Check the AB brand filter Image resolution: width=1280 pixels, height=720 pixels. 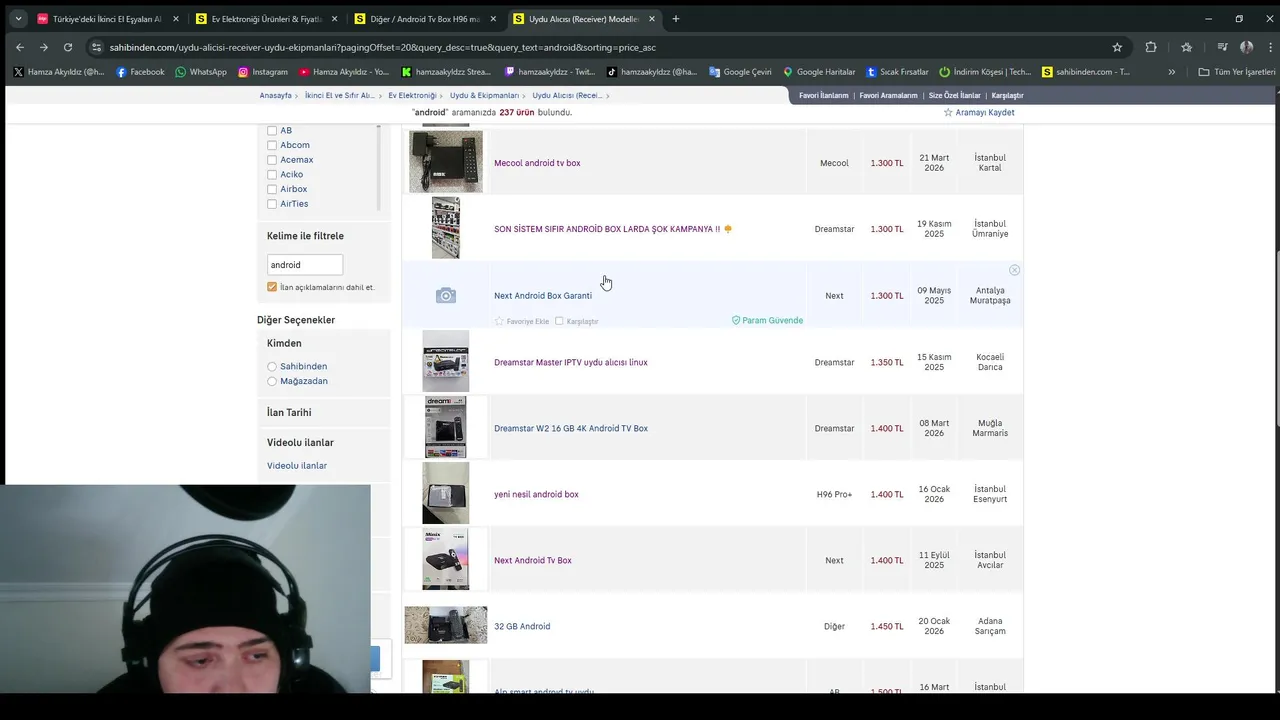point(272,130)
